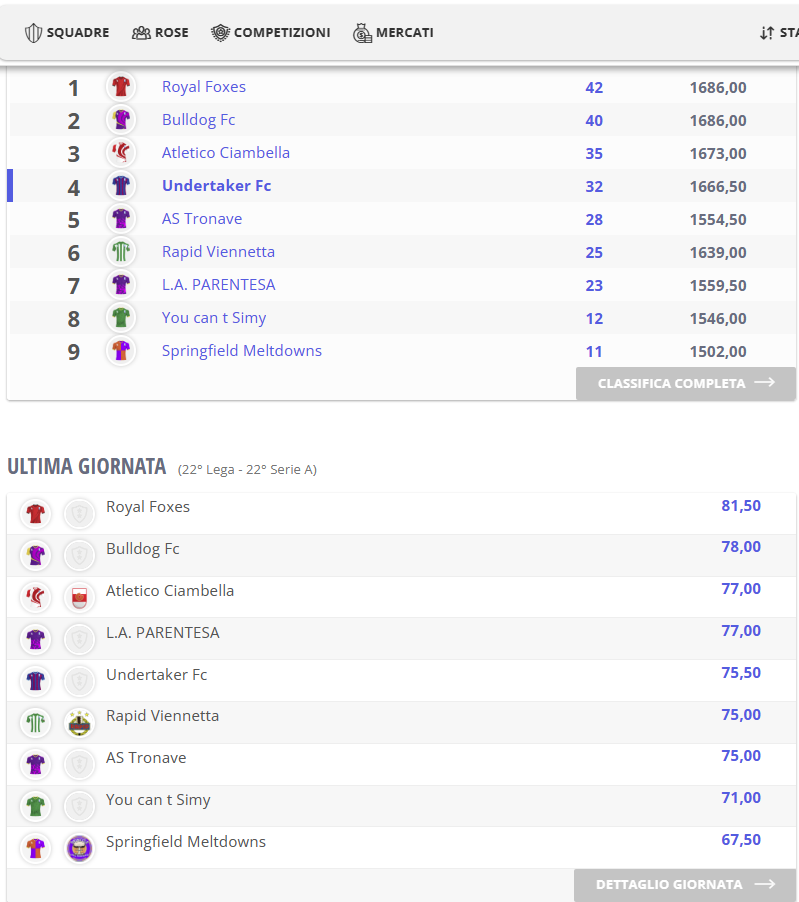
Task: Click Rapid Viennetta crest in Ultima Giornata
Action: [79, 723]
